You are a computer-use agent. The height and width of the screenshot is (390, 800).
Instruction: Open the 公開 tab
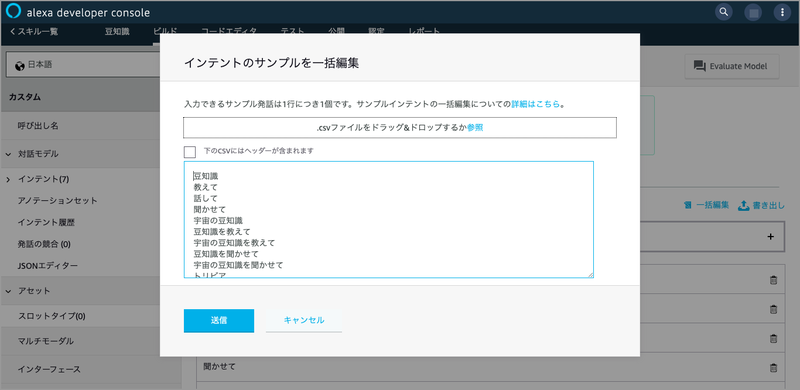click(337, 31)
